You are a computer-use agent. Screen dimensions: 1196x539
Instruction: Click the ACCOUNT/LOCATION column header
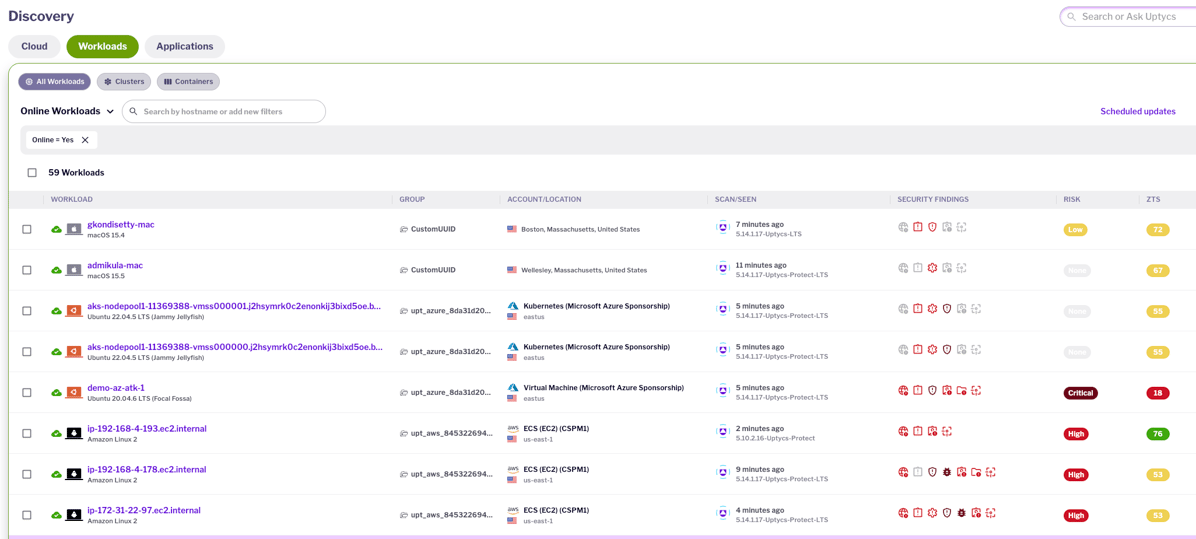545,200
